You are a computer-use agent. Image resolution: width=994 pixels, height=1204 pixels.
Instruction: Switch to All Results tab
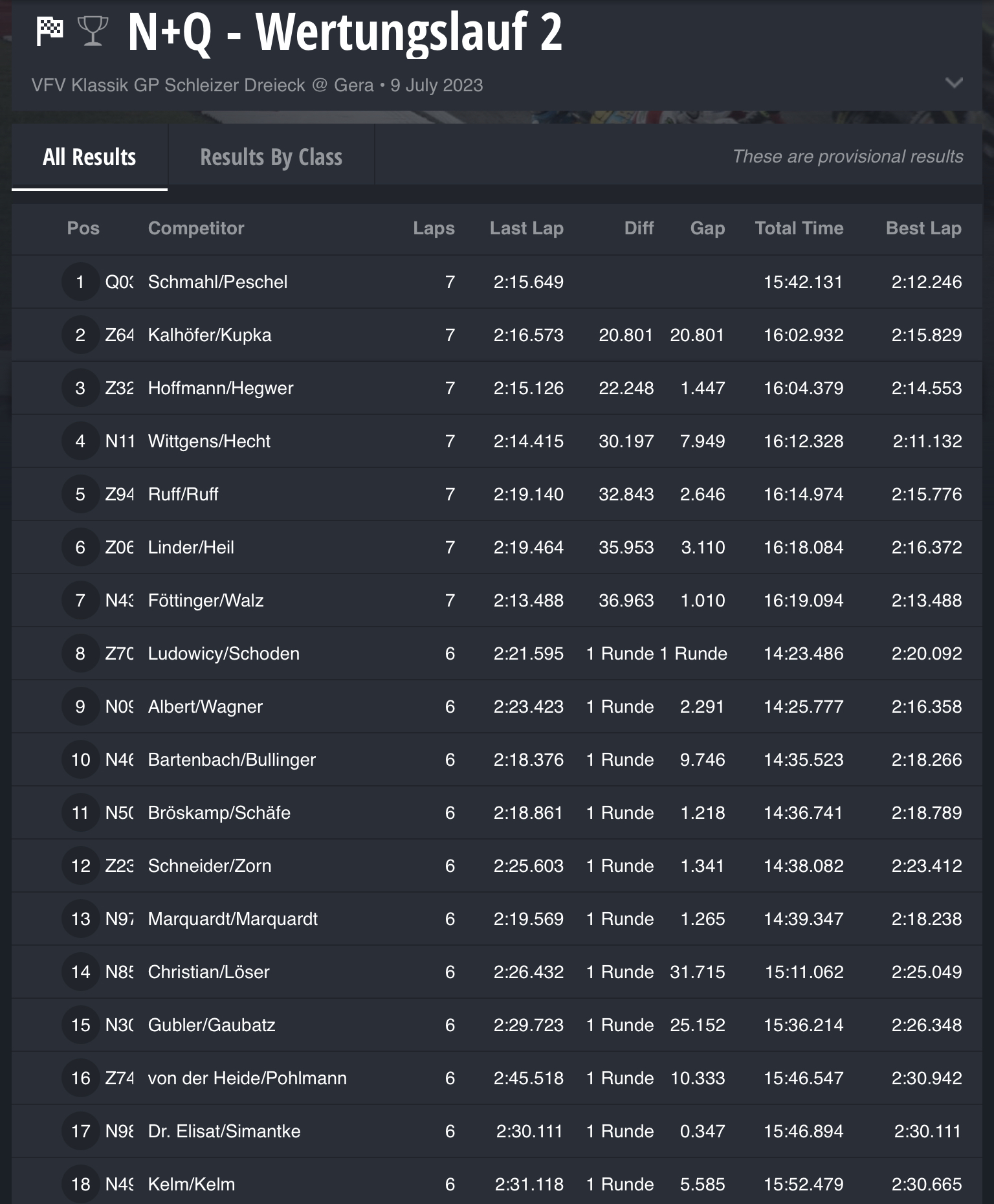89,157
